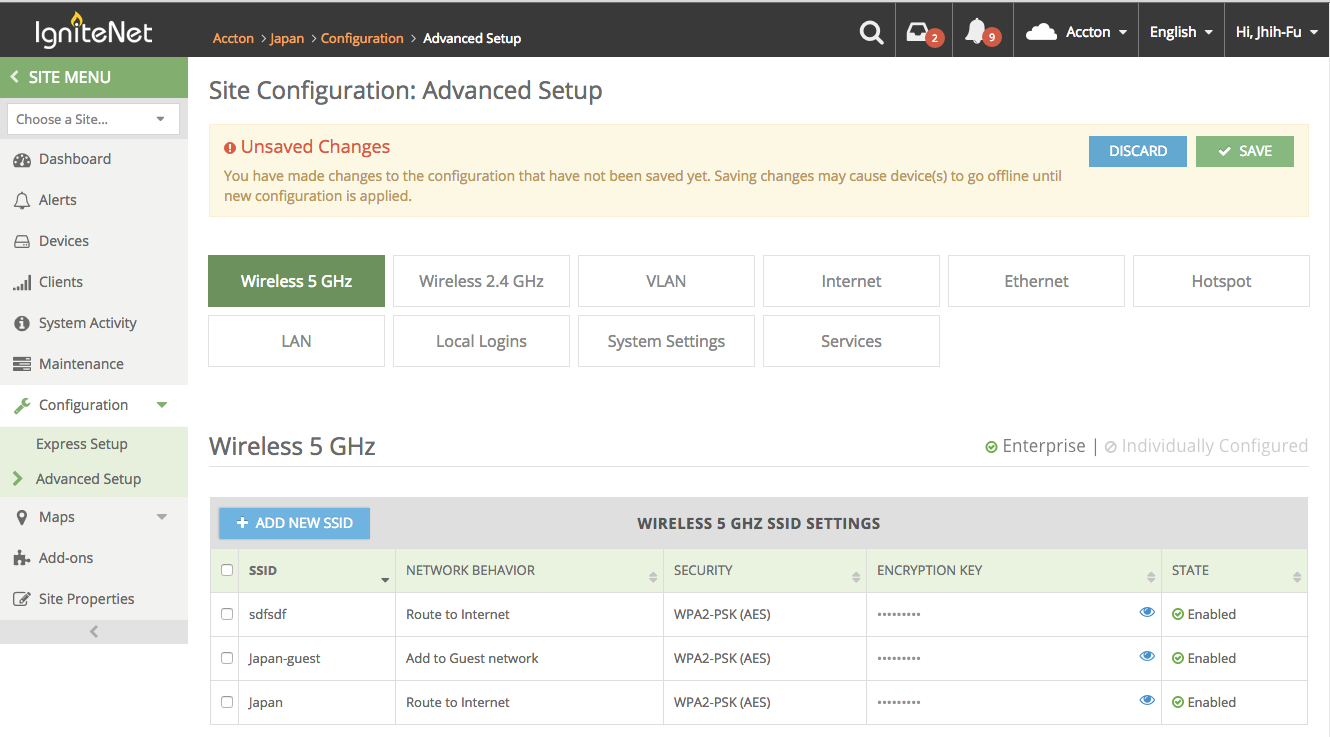
Task: Open the search icon in the top bar
Action: 870,31
